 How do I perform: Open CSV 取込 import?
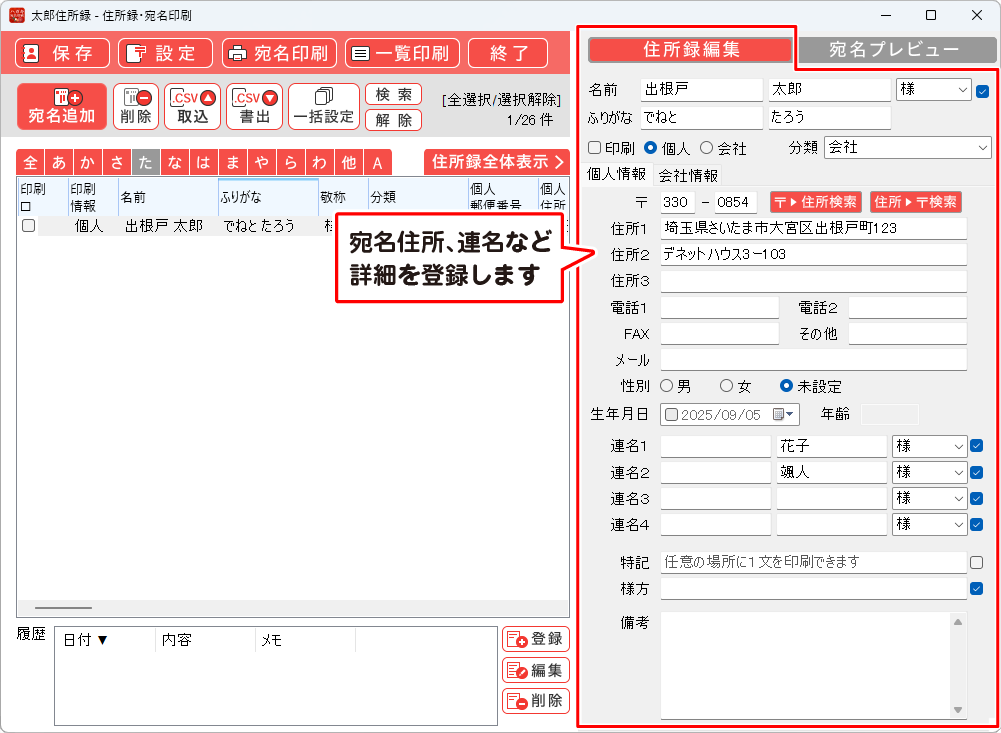[193, 106]
